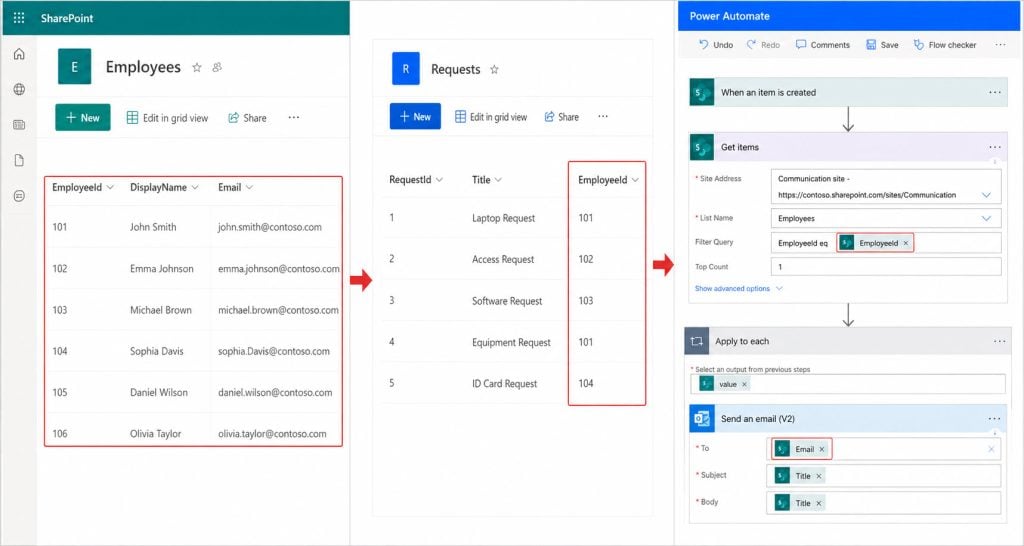Select the 'Select an output from previous steps' field

(848, 384)
